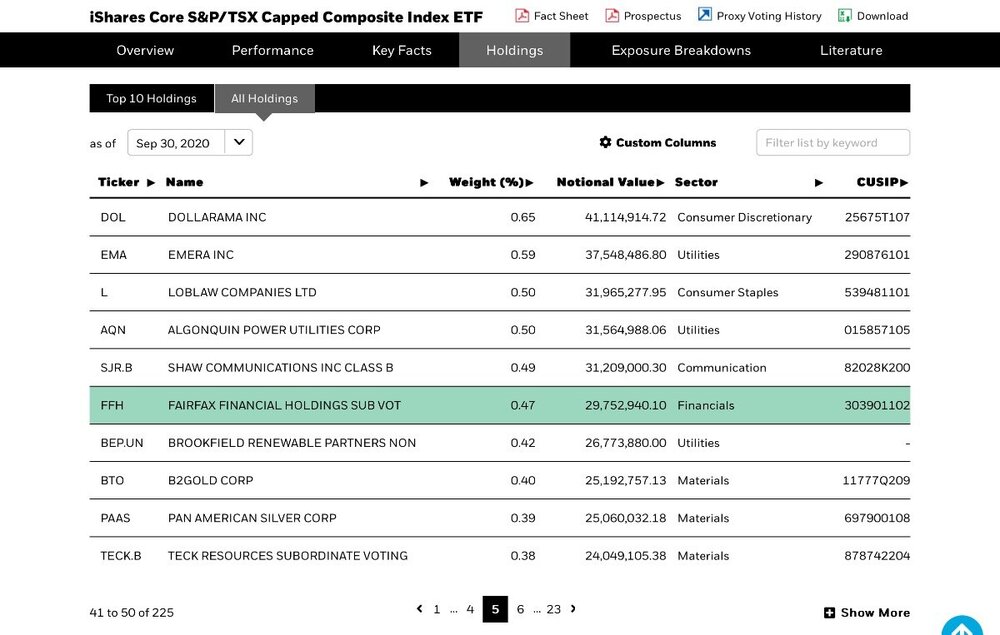Open the Prospectus PDF icon

(612, 15)
